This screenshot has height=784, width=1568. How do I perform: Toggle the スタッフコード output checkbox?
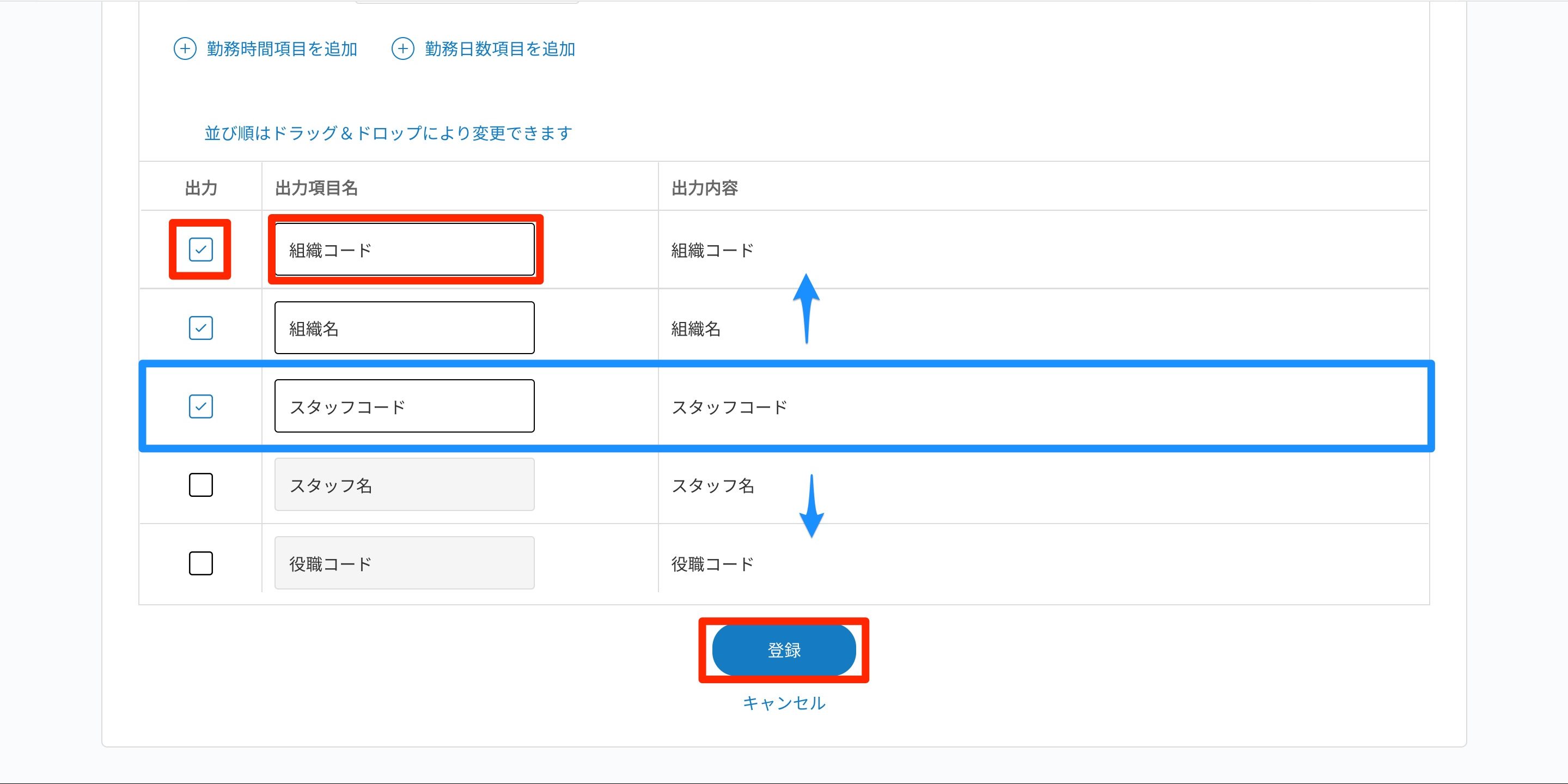click(x=200, y=406)
